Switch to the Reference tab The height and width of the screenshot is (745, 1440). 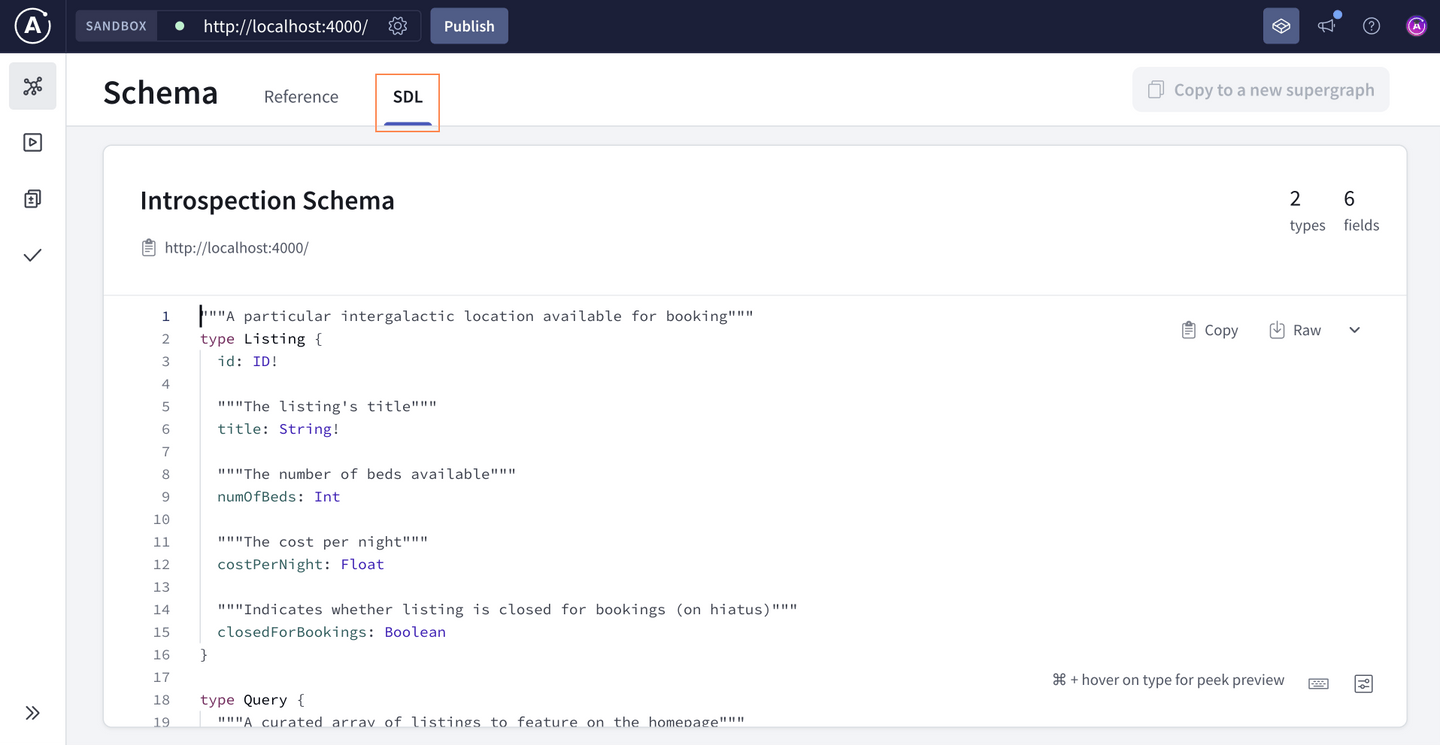(301, 96)
